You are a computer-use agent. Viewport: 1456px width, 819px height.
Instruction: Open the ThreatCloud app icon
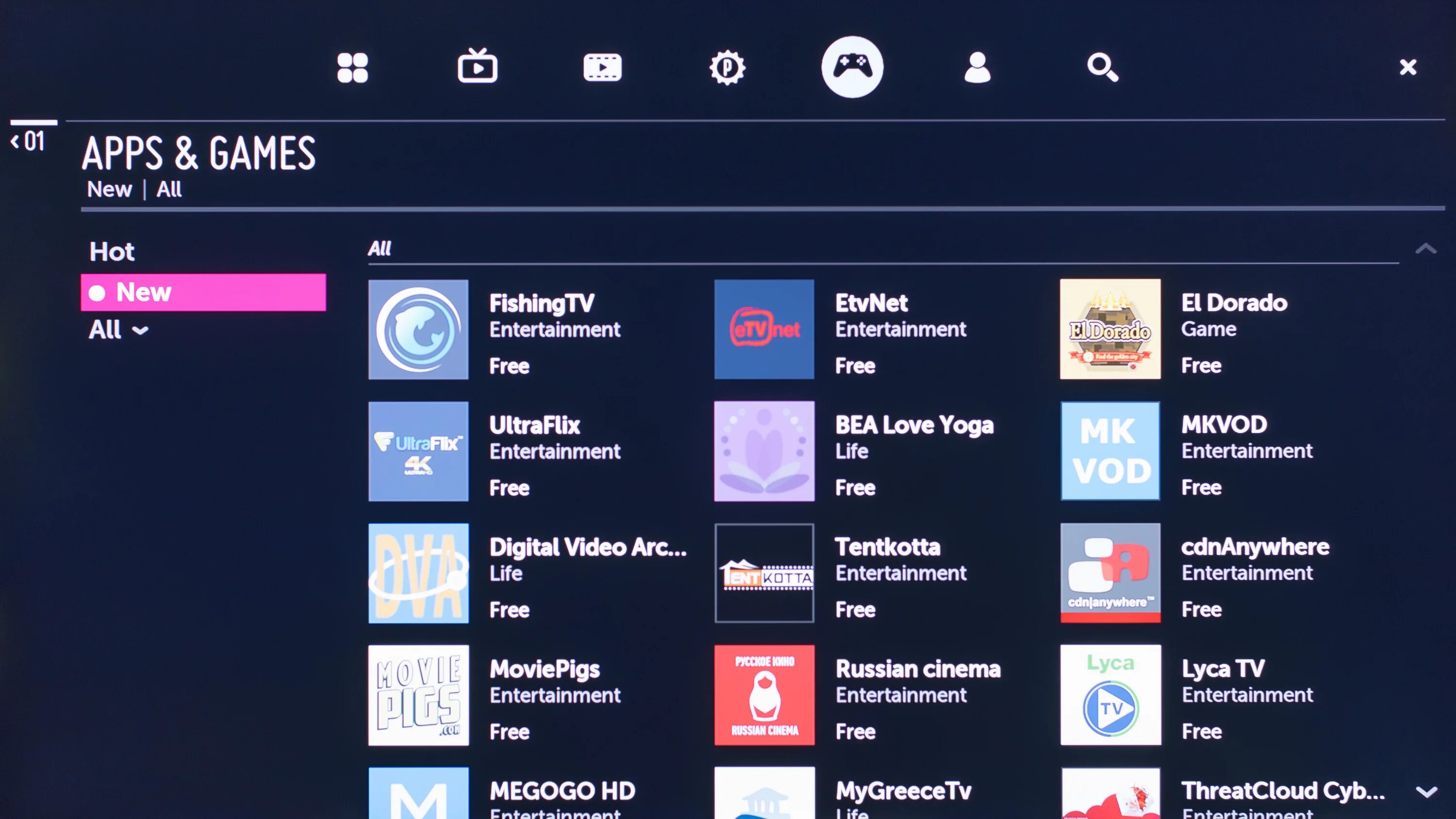[x=1110, y=793]
